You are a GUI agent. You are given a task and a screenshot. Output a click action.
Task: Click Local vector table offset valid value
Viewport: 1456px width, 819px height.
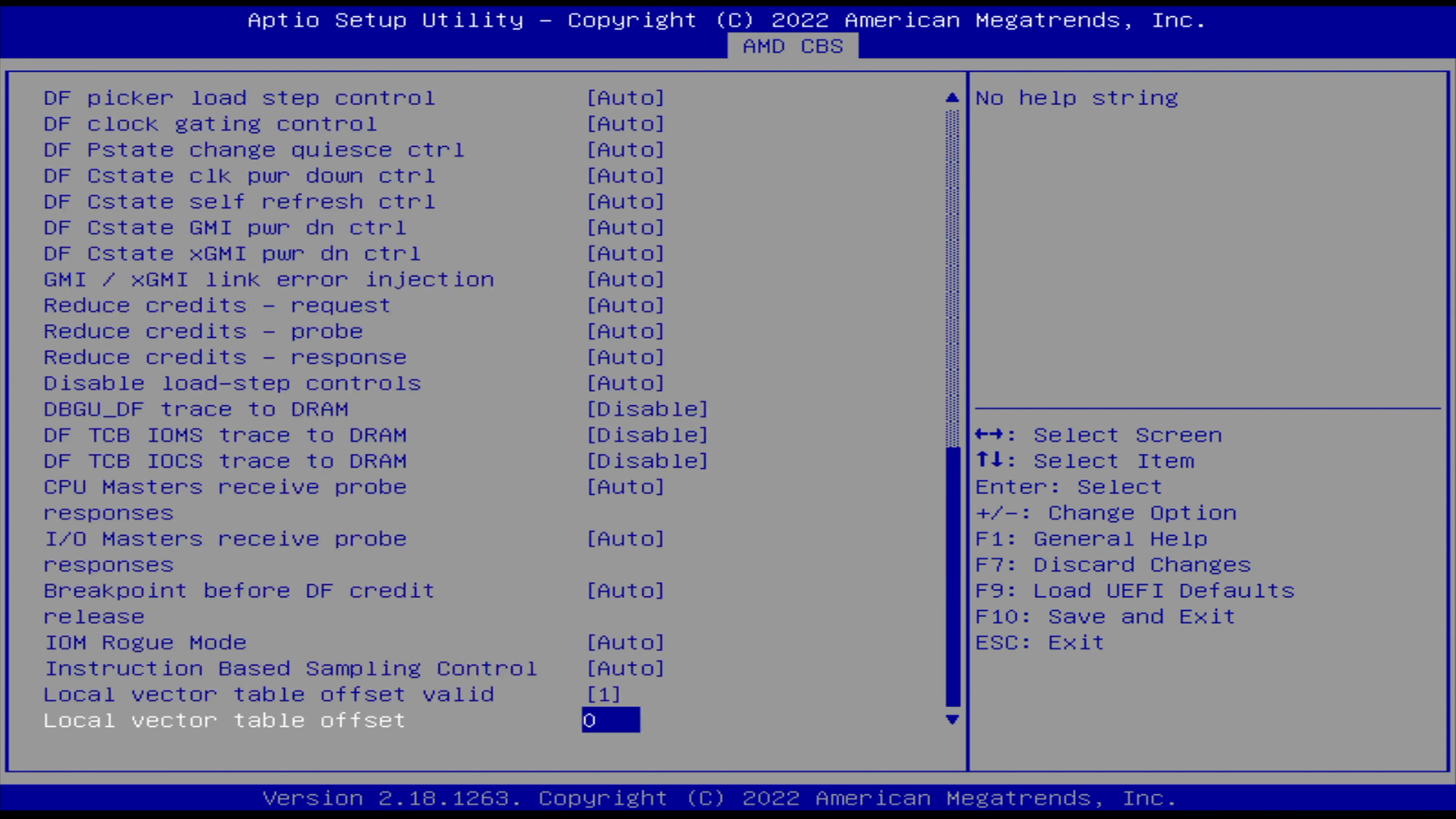[604, 695]
